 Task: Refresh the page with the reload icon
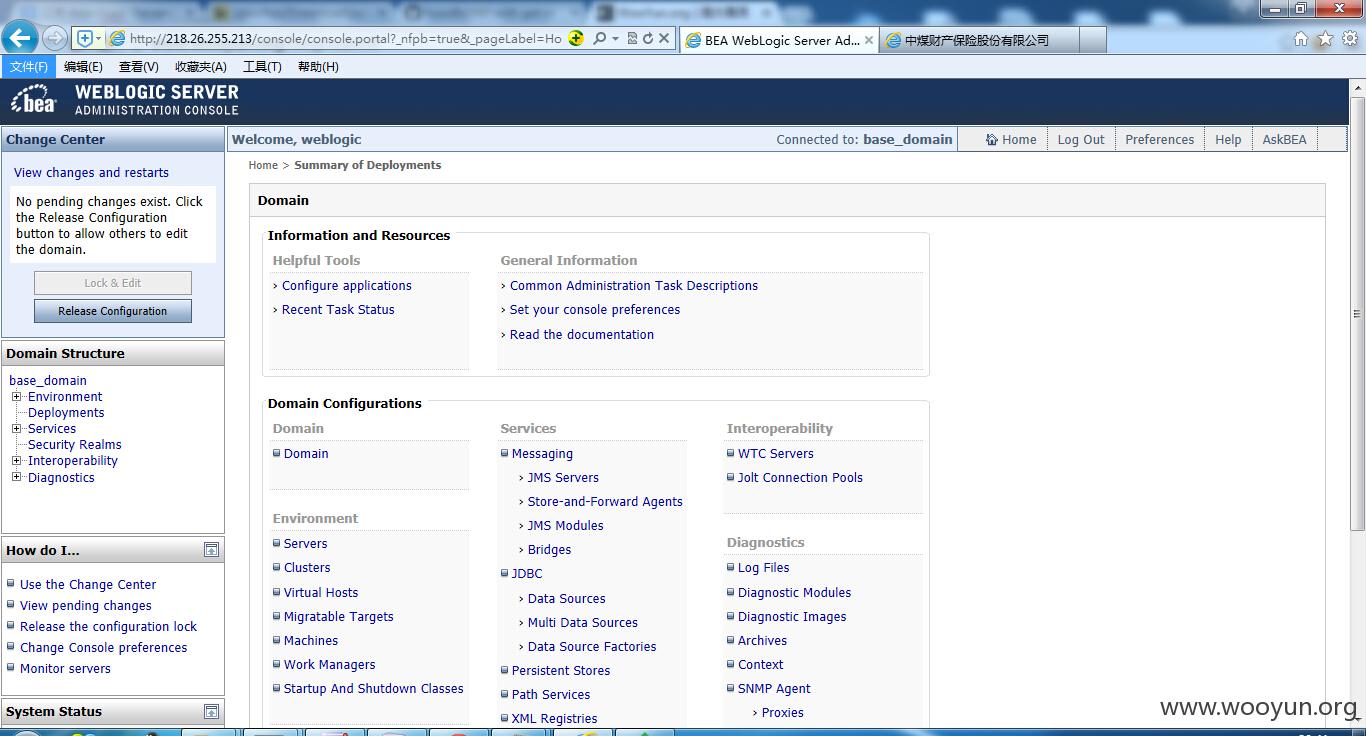tap(648, 39)
